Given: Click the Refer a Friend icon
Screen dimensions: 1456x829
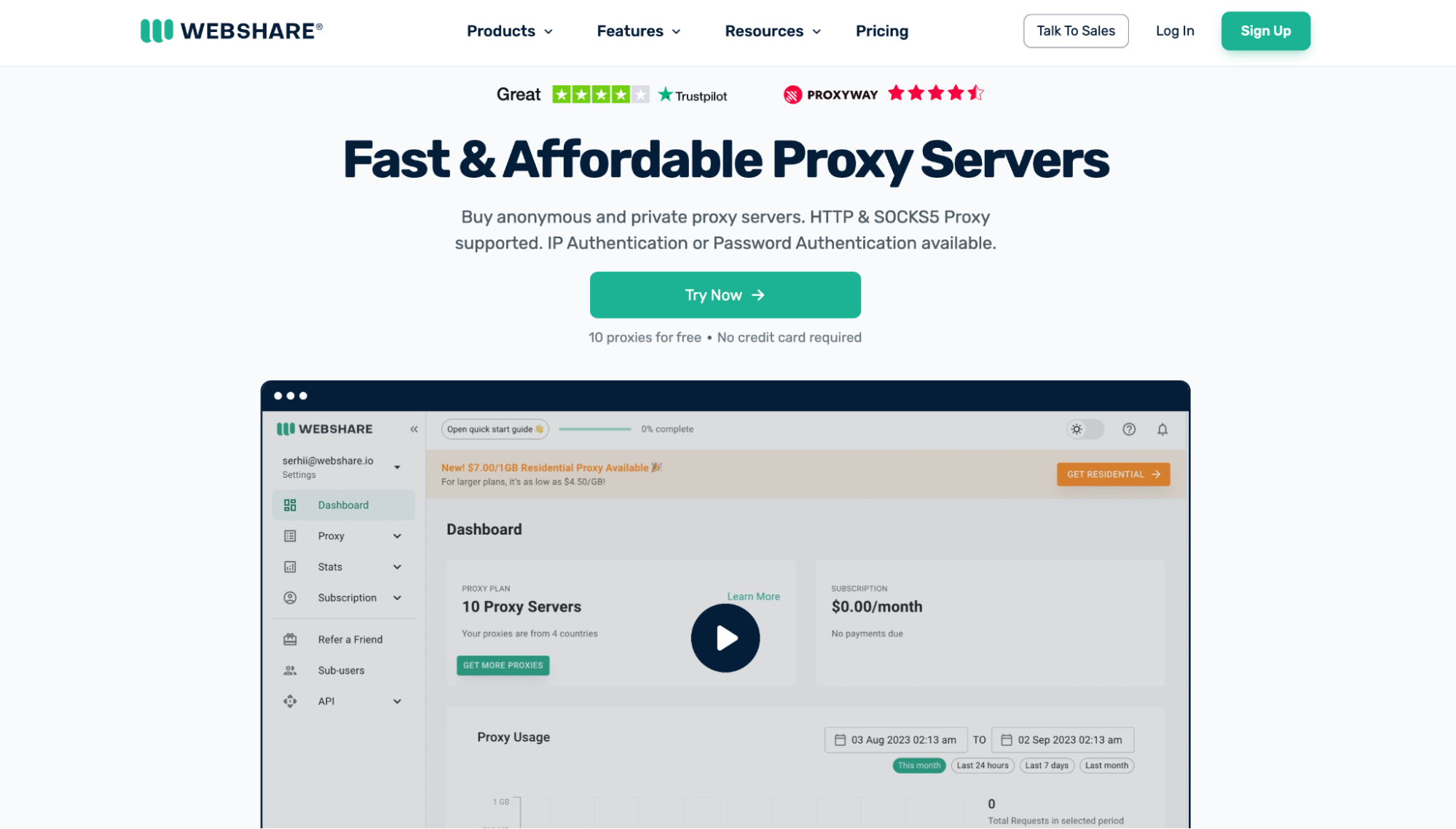Looking at the screenshot, I should (x=290, y=639).
